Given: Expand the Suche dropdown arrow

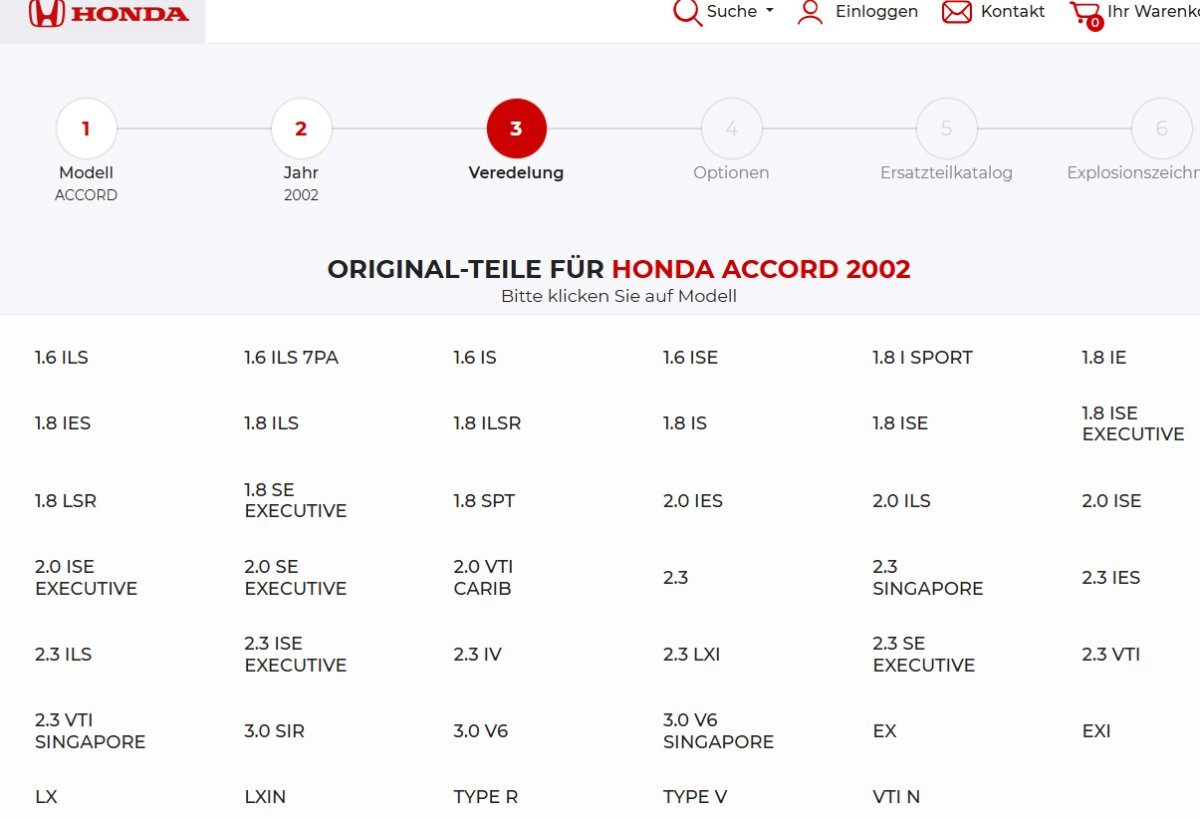Looking at the screenshot, I should click(770, 11).
